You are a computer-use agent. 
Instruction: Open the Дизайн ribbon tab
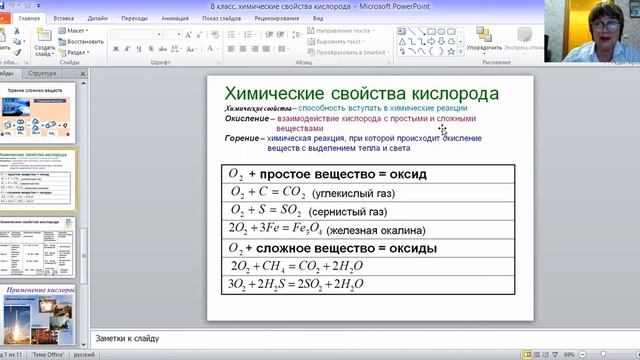(x=98, y=18)
